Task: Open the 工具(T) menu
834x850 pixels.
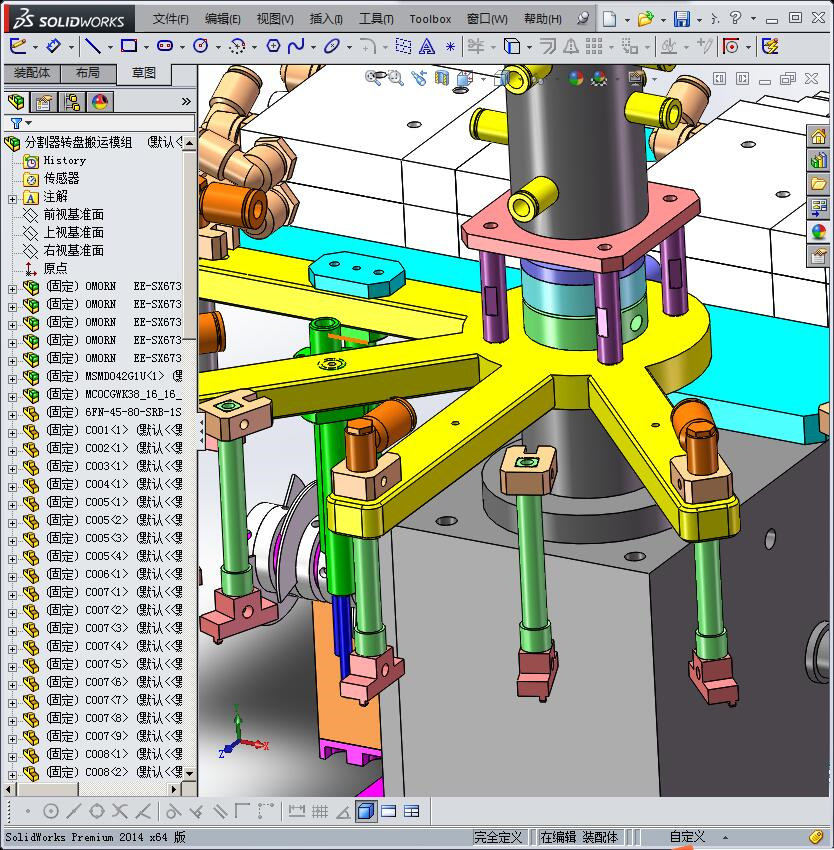Action: coord(376,19)
